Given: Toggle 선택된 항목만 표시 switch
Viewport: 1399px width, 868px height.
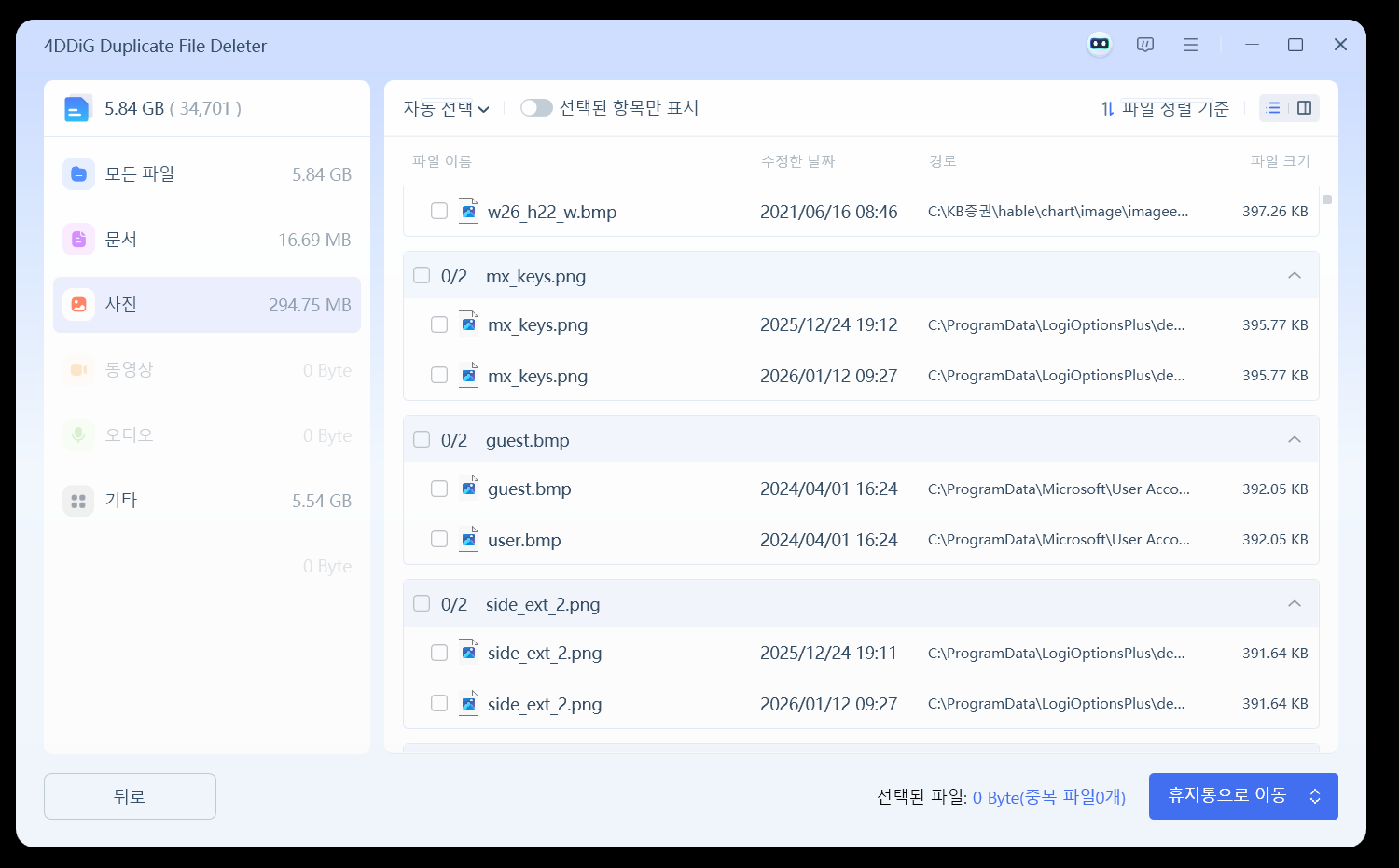Looking at the screenshot, I should pos(536,108).
